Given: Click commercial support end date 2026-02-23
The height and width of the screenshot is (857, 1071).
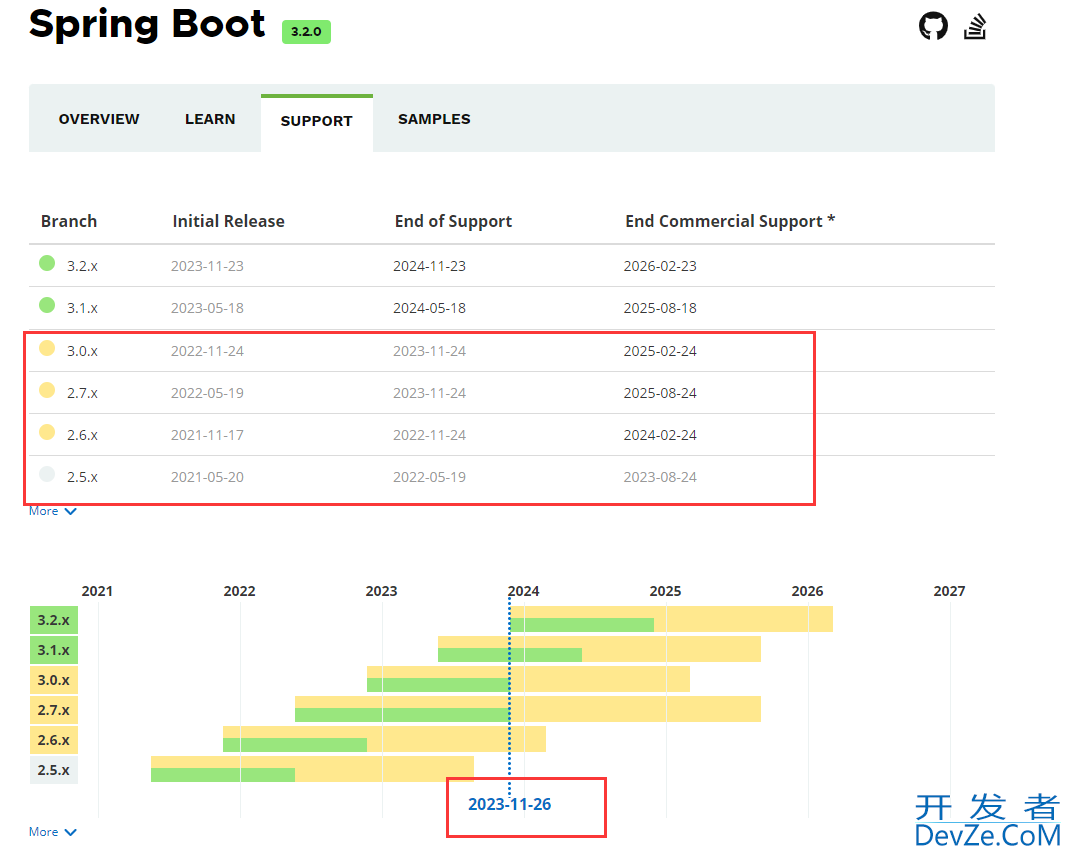Looking at the screenshot, I should 660,266.
